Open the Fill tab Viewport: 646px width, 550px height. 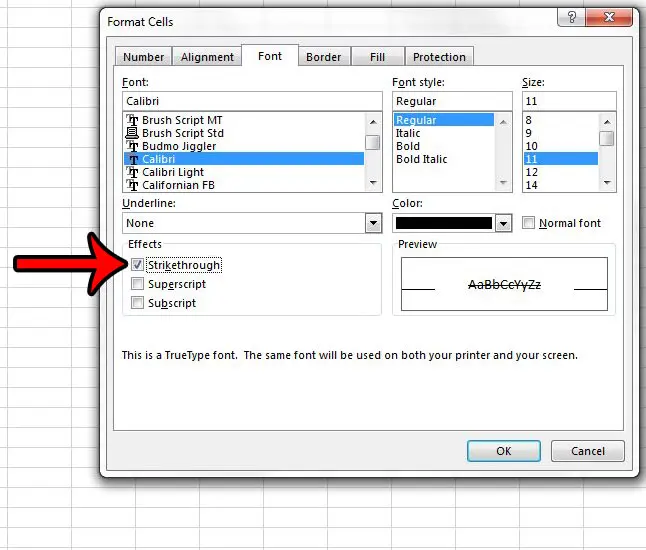click(x=377, y=57)
